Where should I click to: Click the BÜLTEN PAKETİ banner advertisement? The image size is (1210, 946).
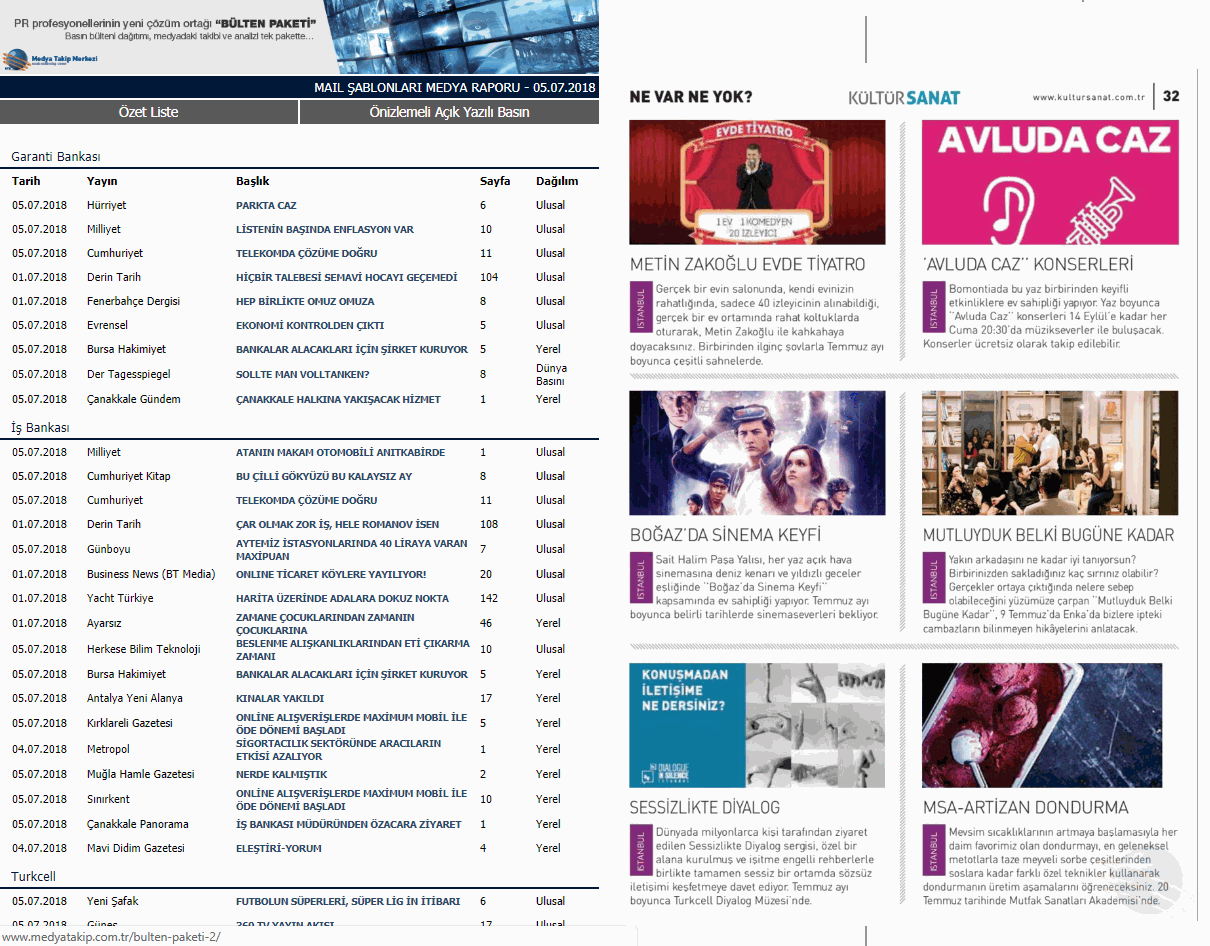click(299, 37)
